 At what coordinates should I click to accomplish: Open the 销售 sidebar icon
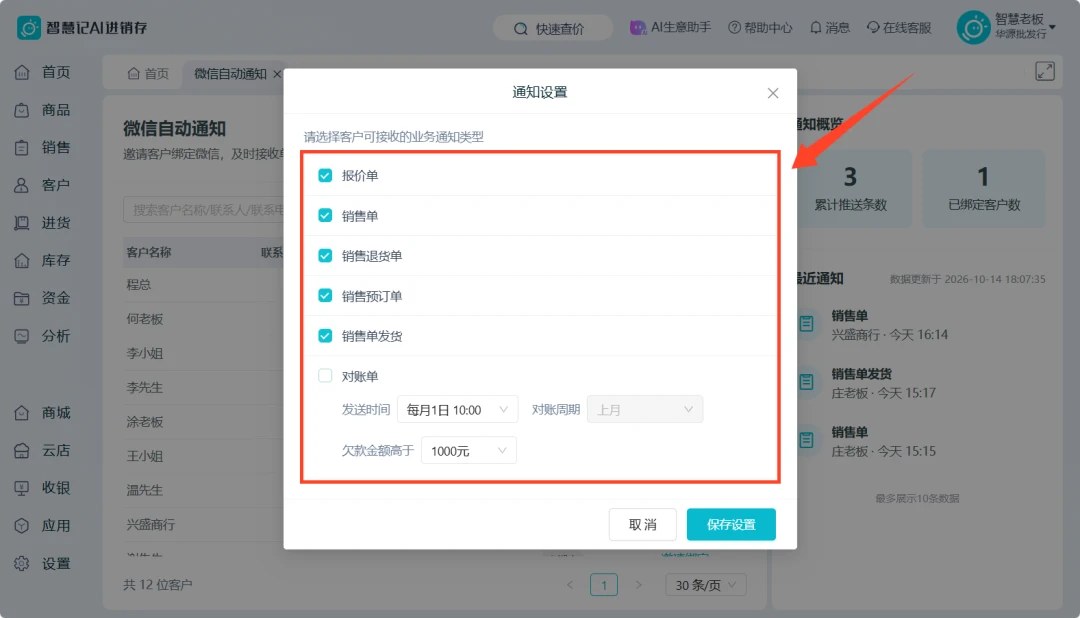[22, 147]
